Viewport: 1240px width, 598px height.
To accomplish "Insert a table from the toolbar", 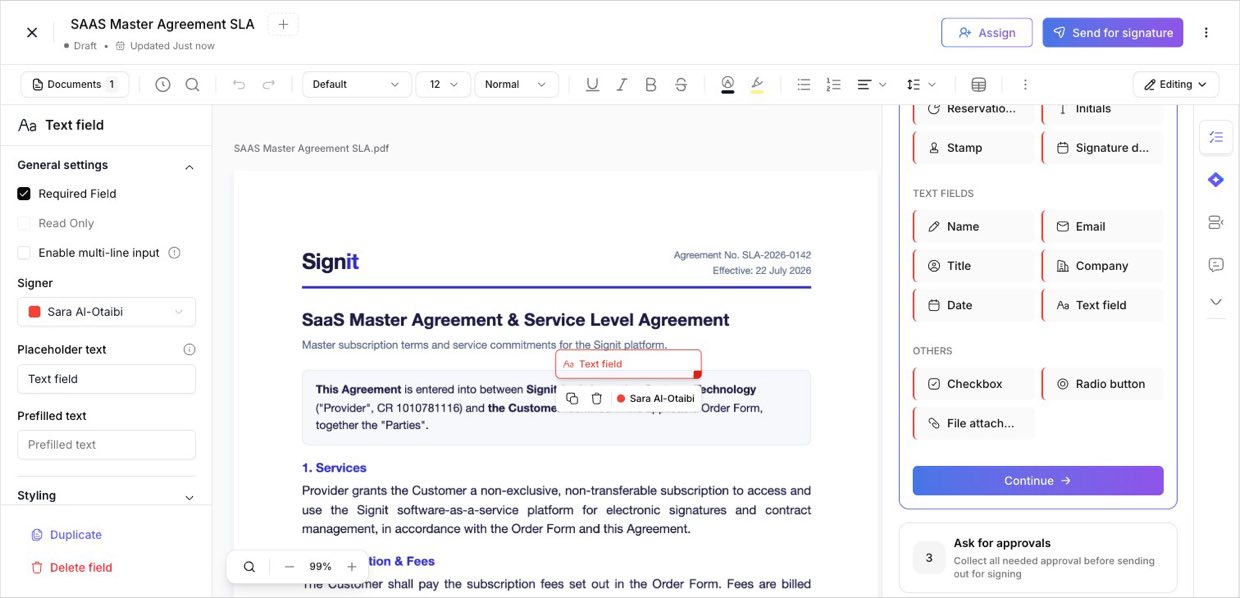I will pos(979,84).
